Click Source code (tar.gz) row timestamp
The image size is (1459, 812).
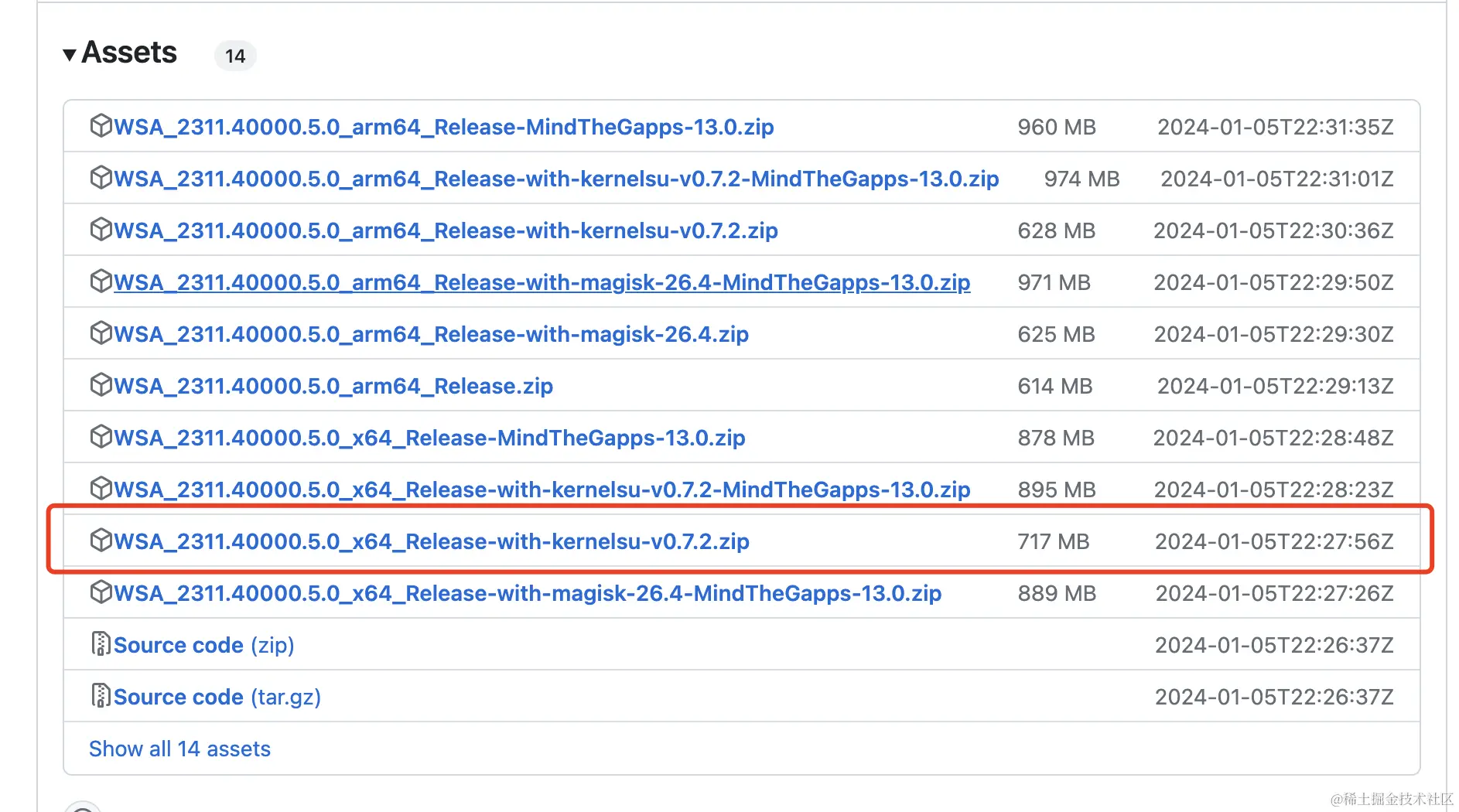1274,697
